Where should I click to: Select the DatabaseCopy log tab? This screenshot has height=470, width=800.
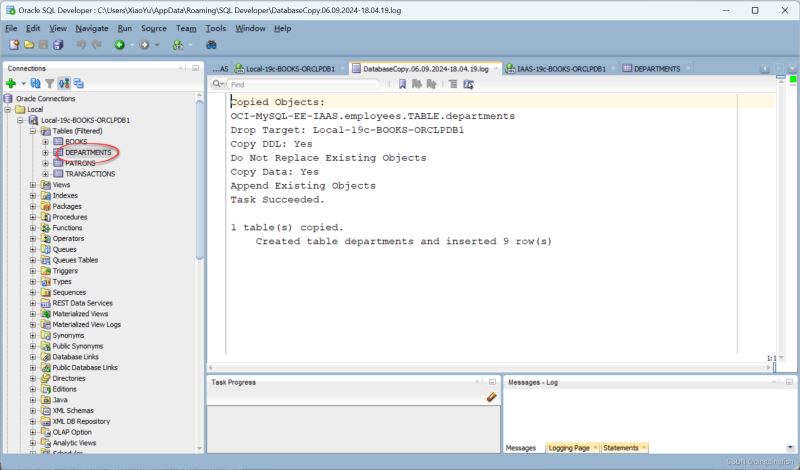(x=426, y=68)
